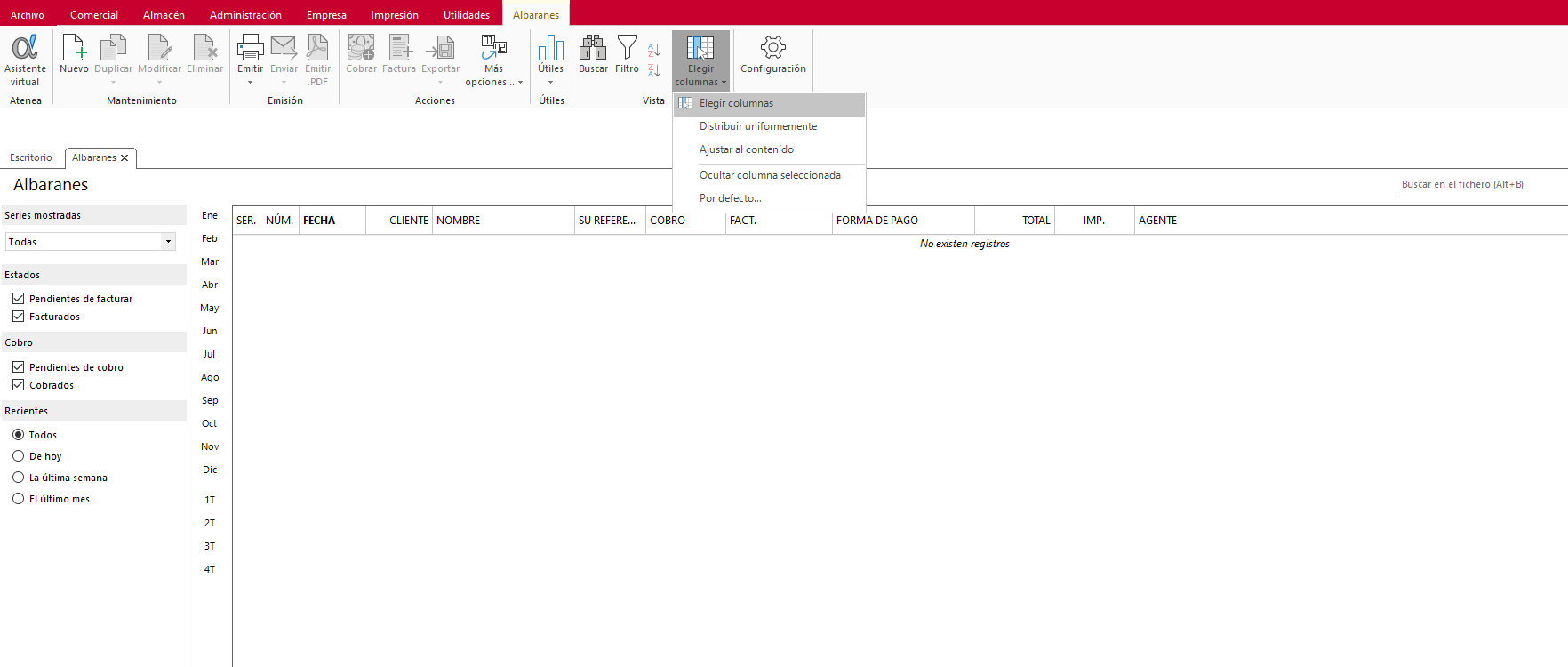Switch to the Escritorio tab
Viewport: 1568px width, 667px height.
tap(31, 157)
